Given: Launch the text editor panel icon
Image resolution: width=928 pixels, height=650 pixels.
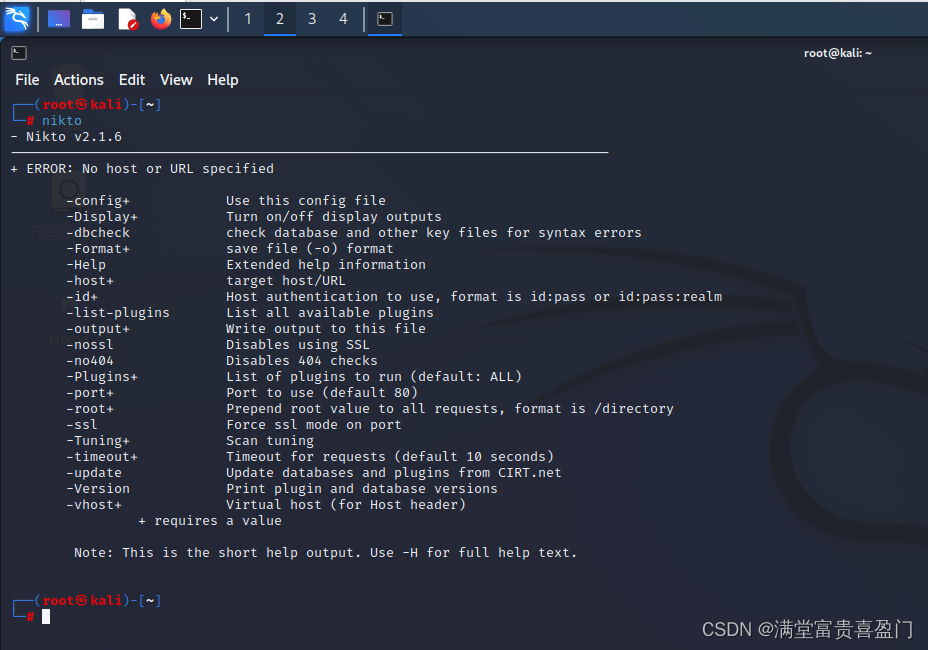Looking at the screenshot, I should (x=128, y=19).
